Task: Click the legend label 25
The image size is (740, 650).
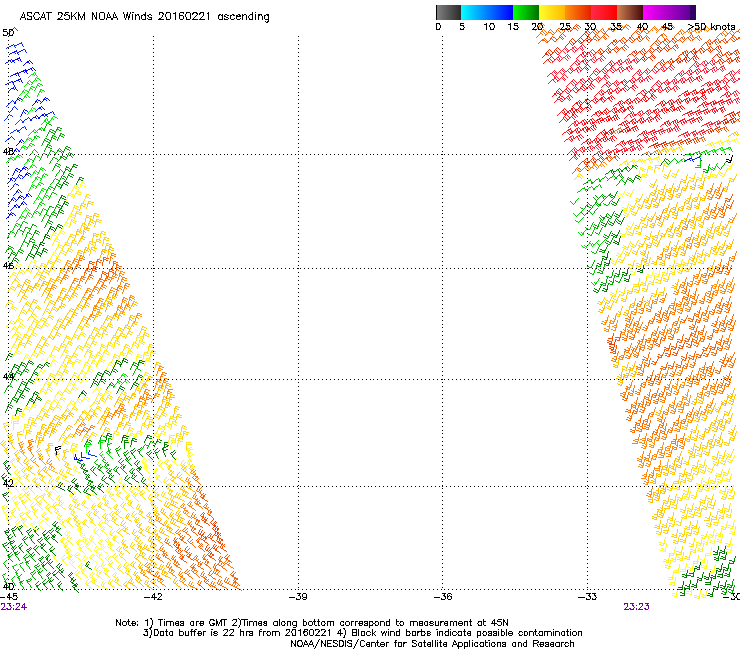Action: click(x=565, y=27)
